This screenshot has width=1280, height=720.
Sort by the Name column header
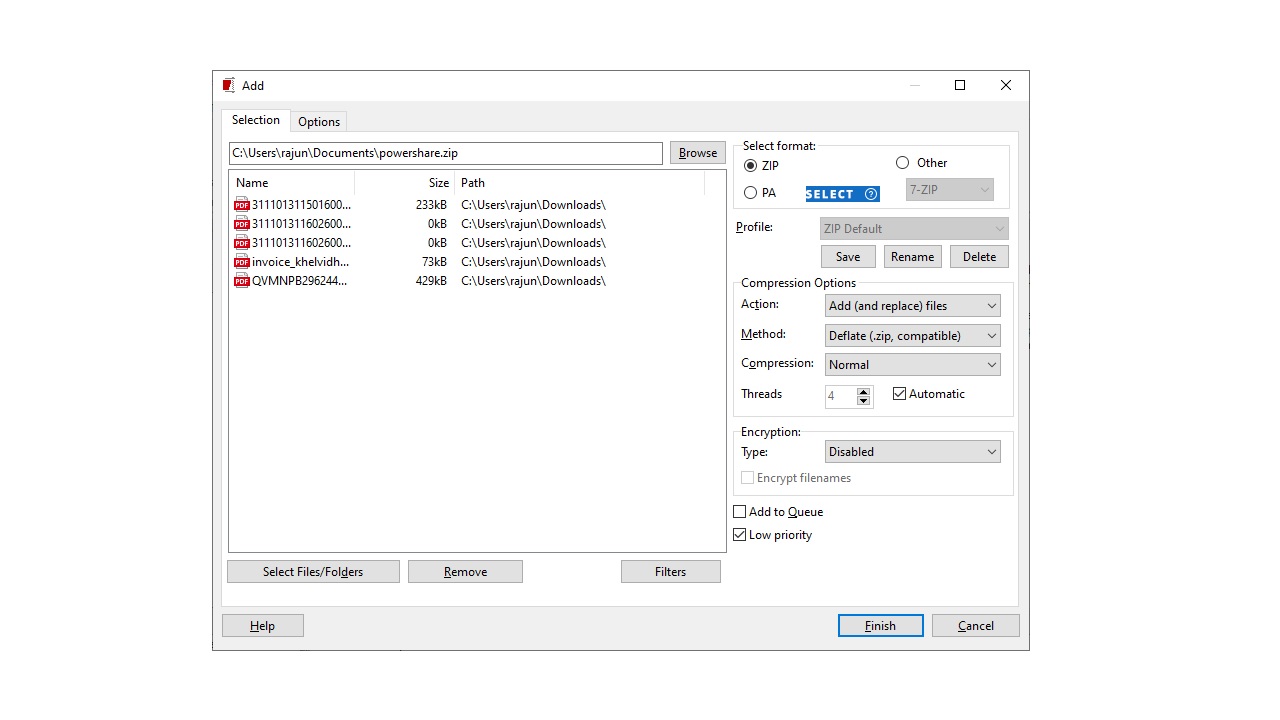point(293,183)
